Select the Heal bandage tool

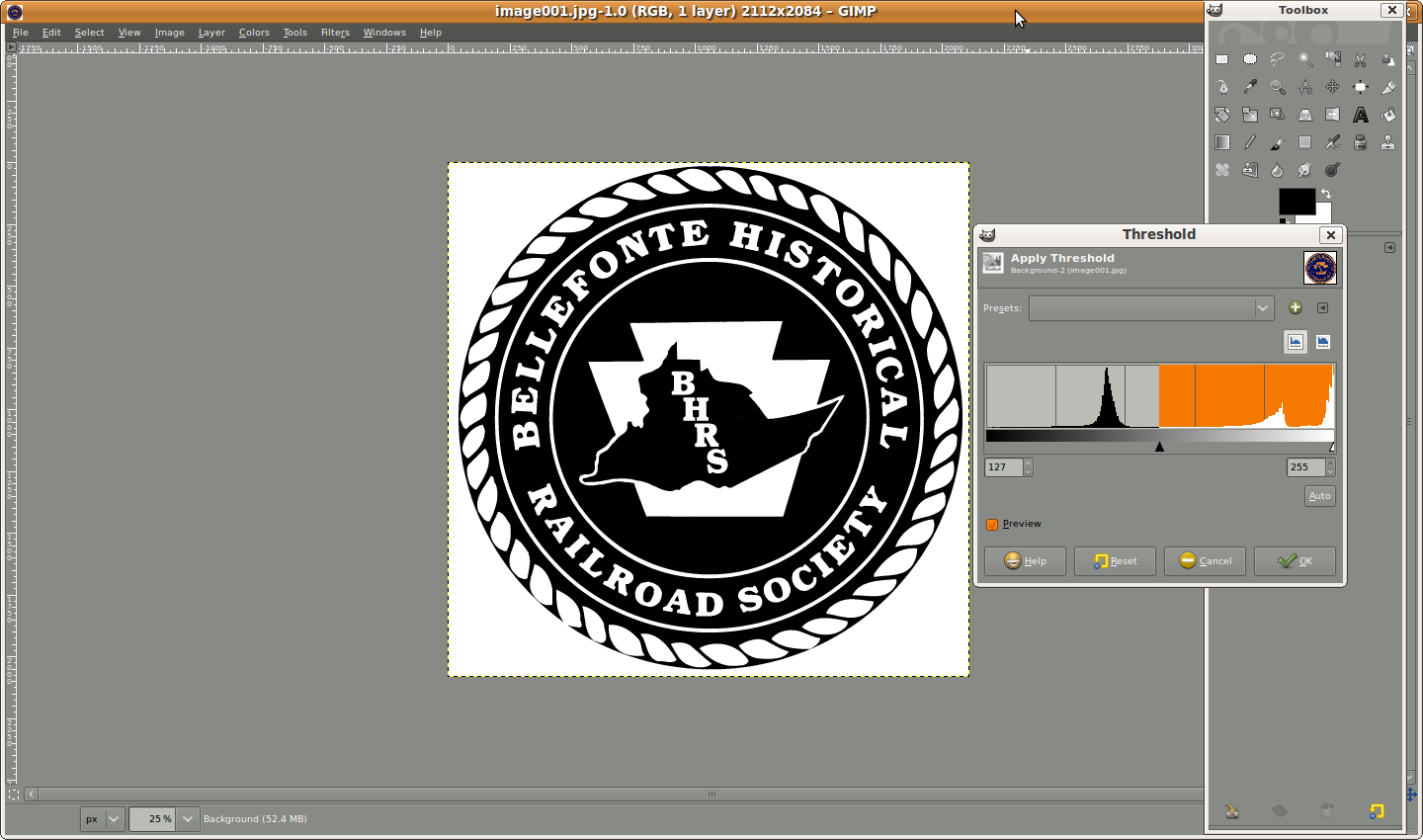pos(1222,170)
